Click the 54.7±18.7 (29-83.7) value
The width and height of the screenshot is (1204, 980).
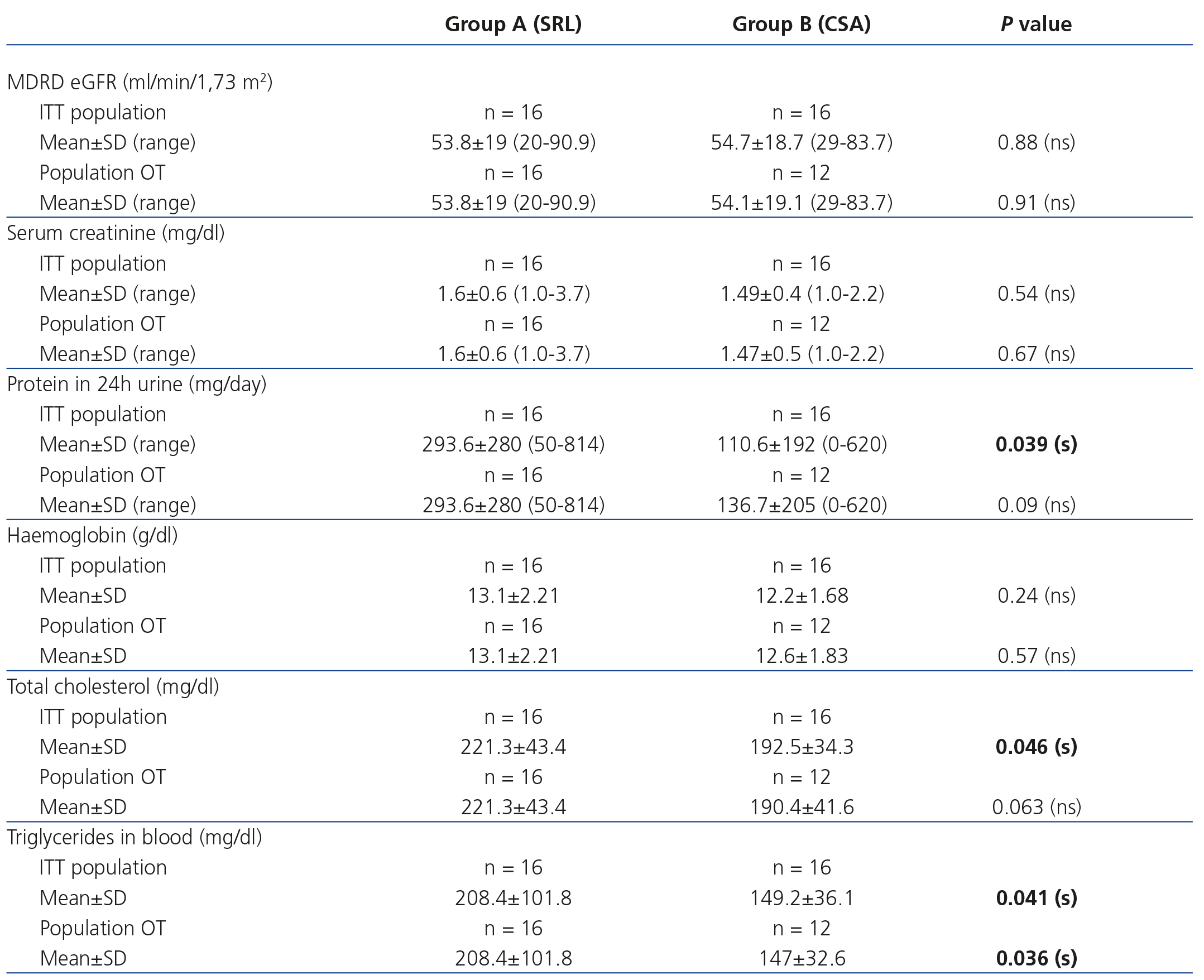[x=802, y=142]
